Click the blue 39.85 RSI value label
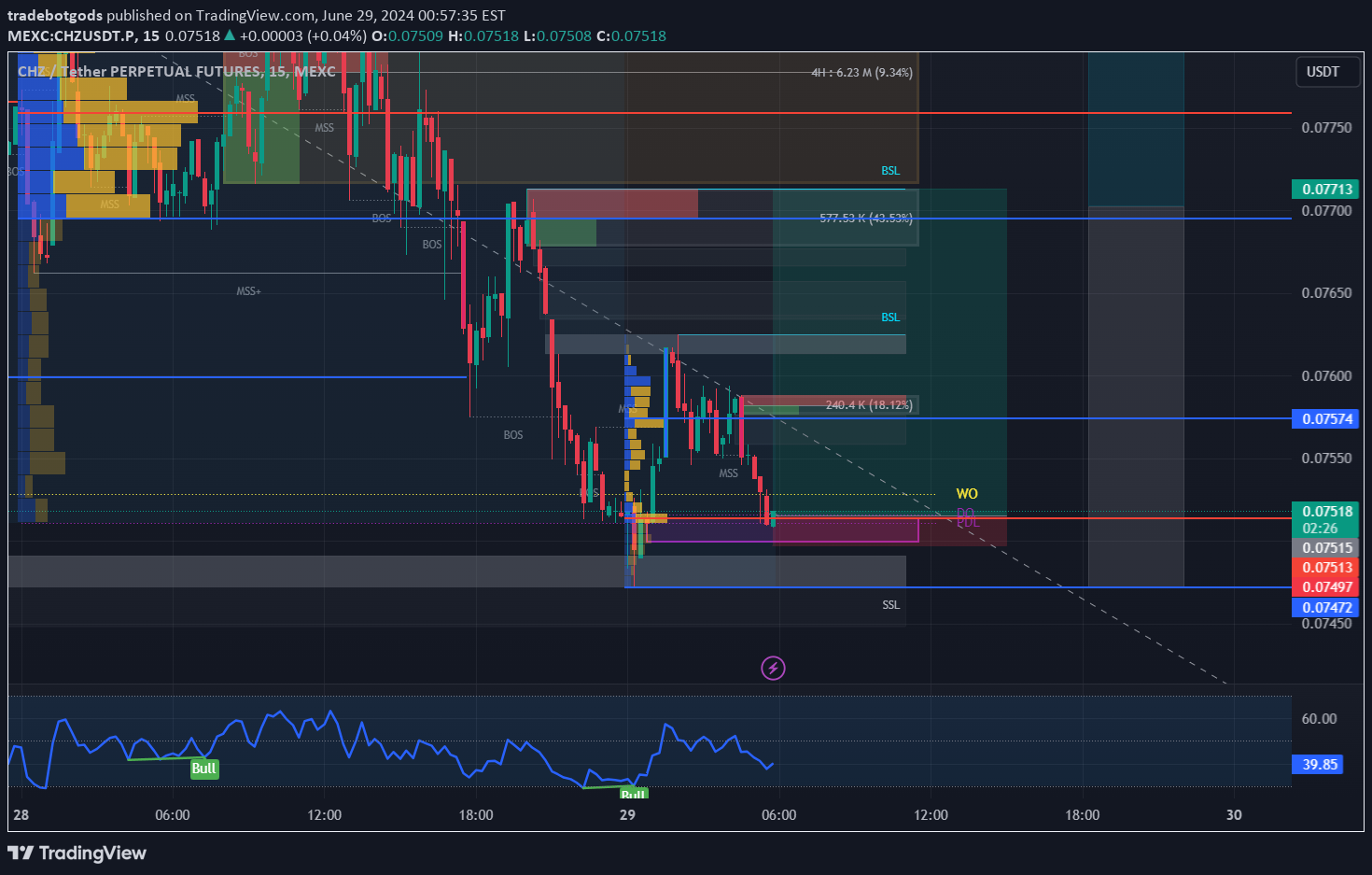Screen dimensions: 1372x875 click(x=1317, y=764)
